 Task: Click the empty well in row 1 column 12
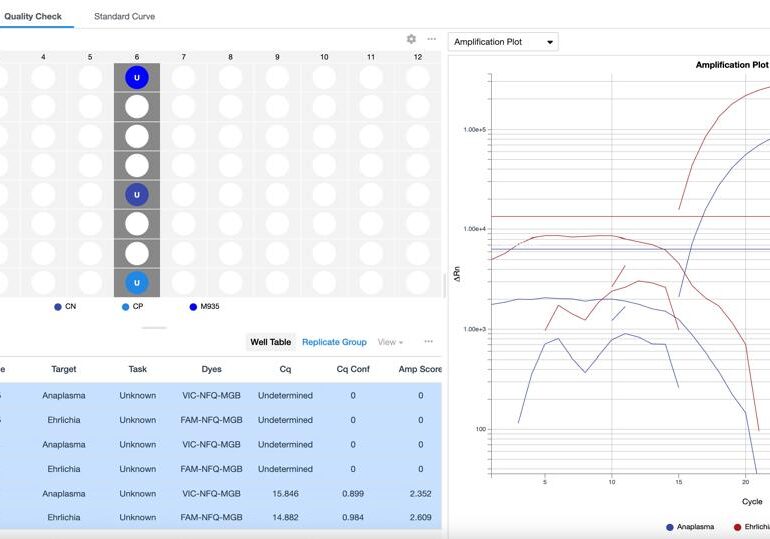(418, 78)
